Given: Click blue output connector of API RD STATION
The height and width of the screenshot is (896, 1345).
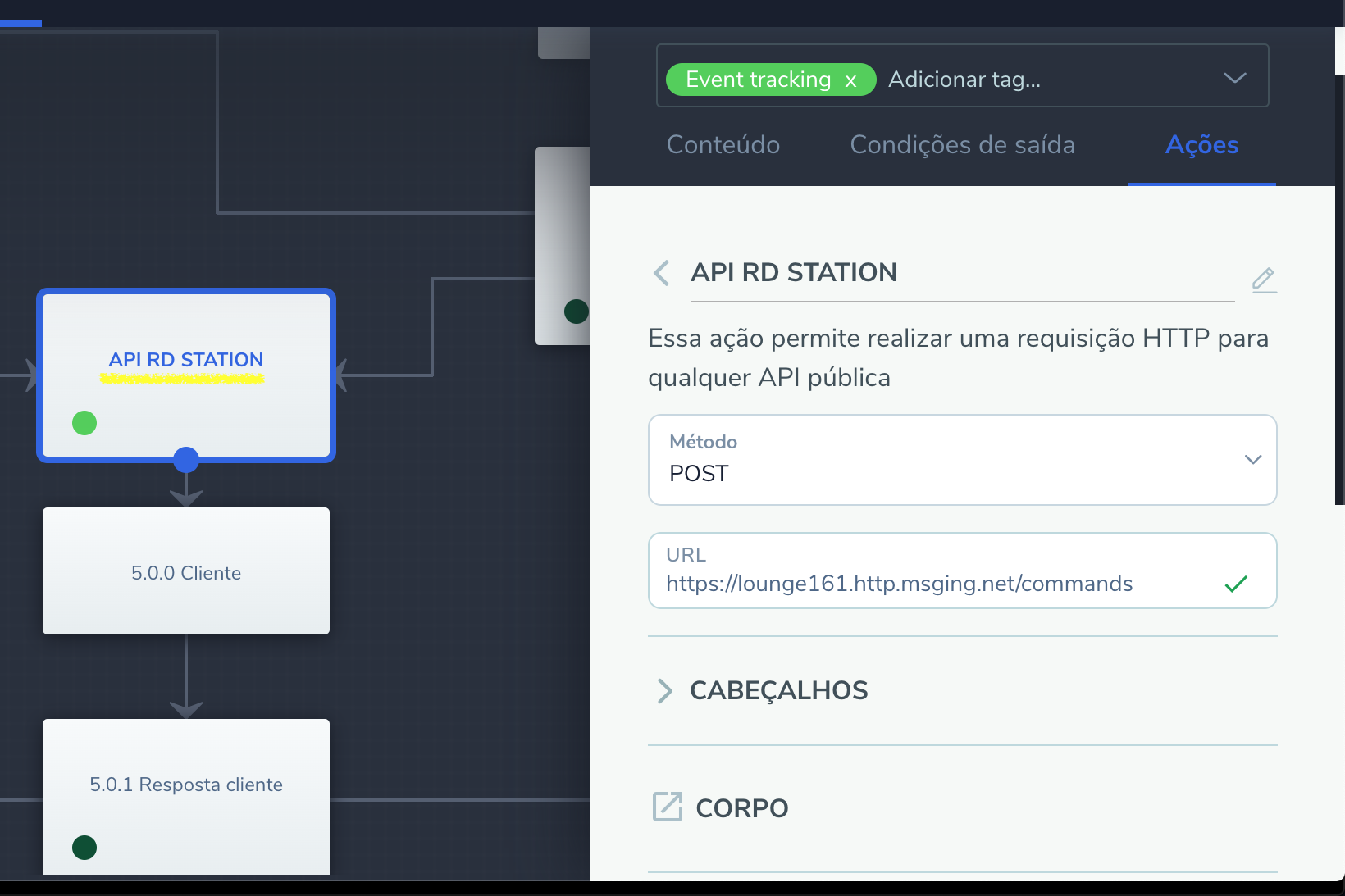Looking at the screenshot, I should [x=186, y=460].
